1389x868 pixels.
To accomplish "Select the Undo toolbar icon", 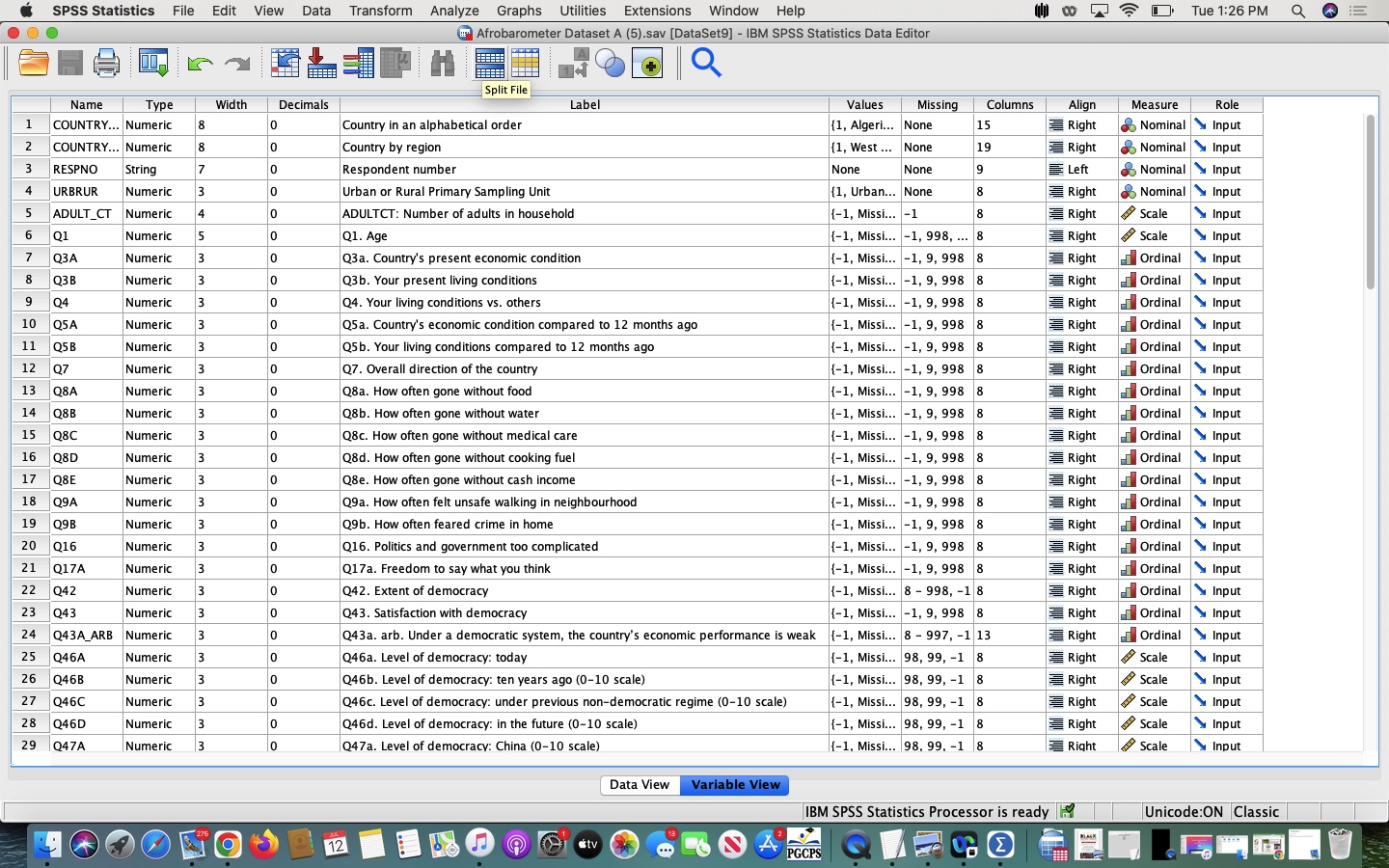I will coord(199,63).
